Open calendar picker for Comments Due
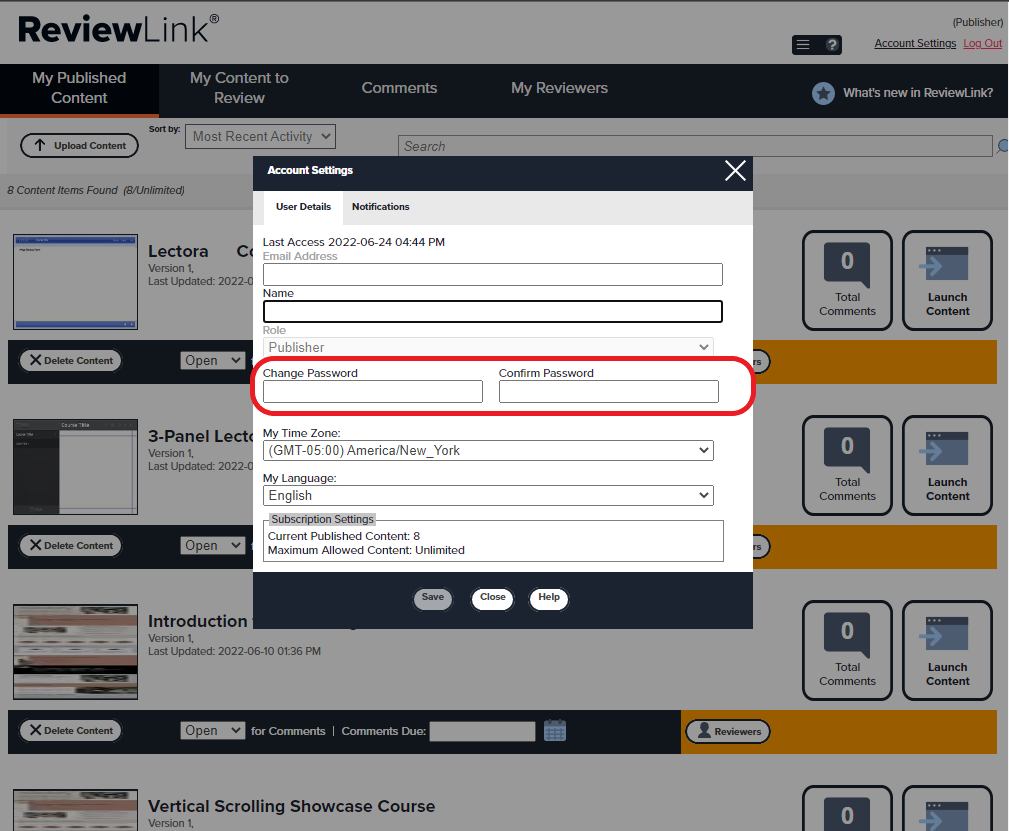The image size is (1009, 831). [x=555, y=731]
